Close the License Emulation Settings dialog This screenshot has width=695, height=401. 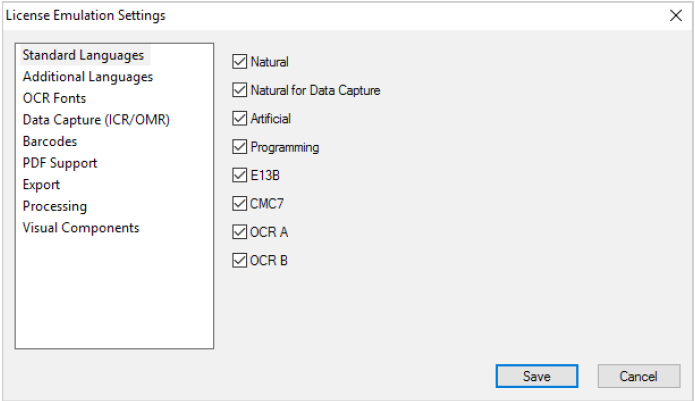(675, 16)
